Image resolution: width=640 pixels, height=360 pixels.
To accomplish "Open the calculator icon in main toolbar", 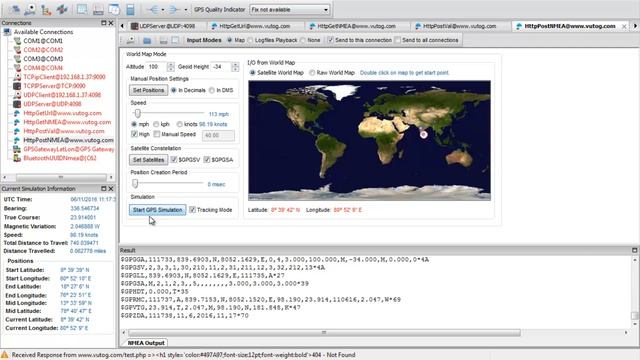I will 130,9.
